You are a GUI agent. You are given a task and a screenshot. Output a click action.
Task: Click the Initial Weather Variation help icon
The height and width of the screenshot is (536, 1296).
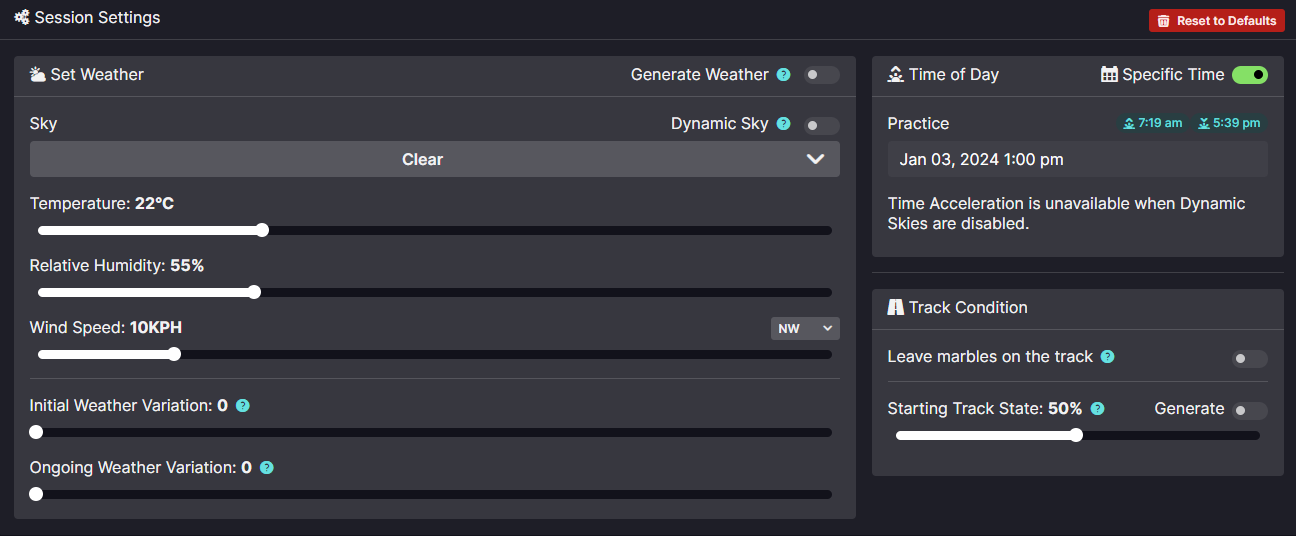(x=242, y=406)
